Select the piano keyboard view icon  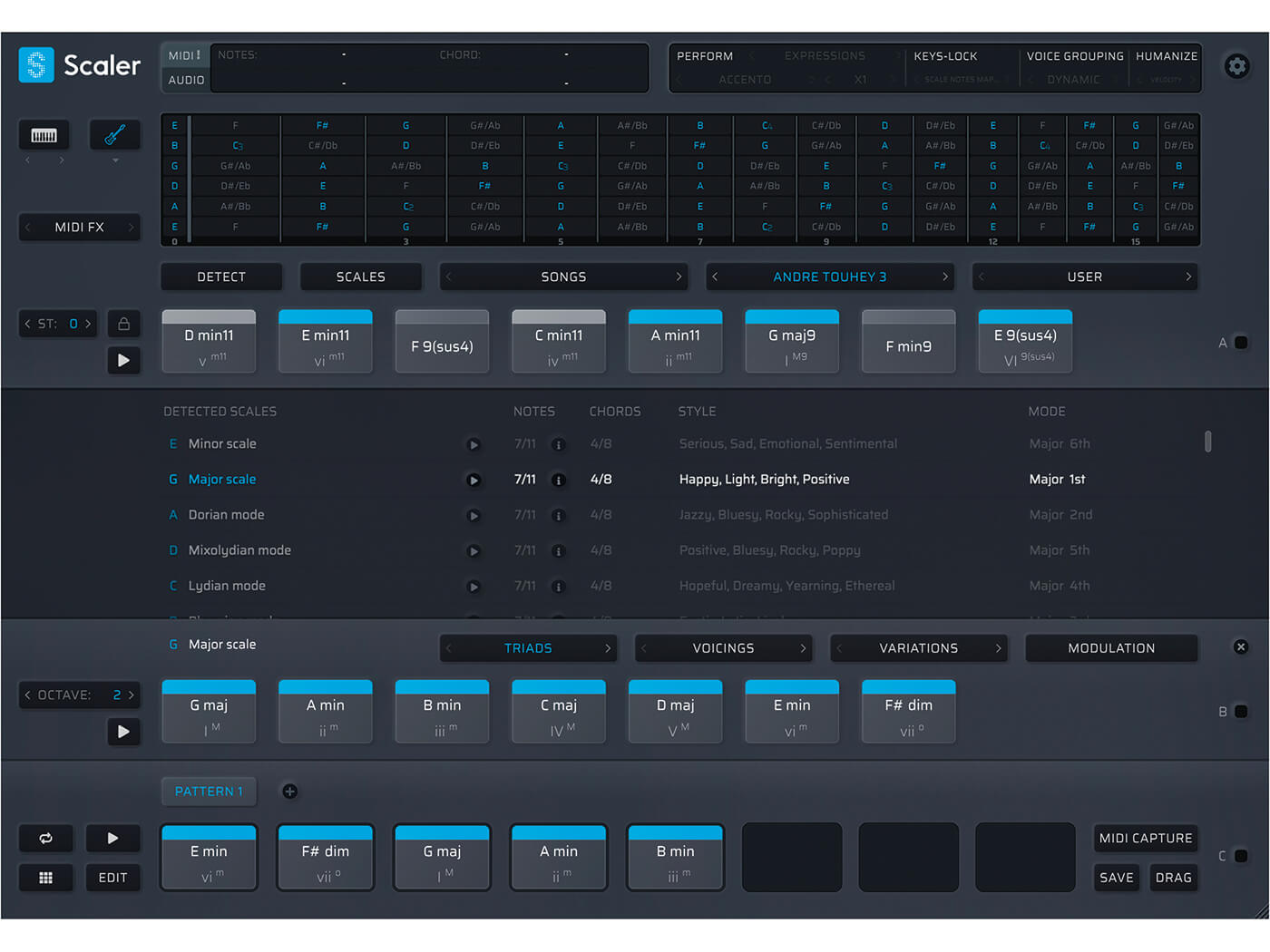(43, 133)
